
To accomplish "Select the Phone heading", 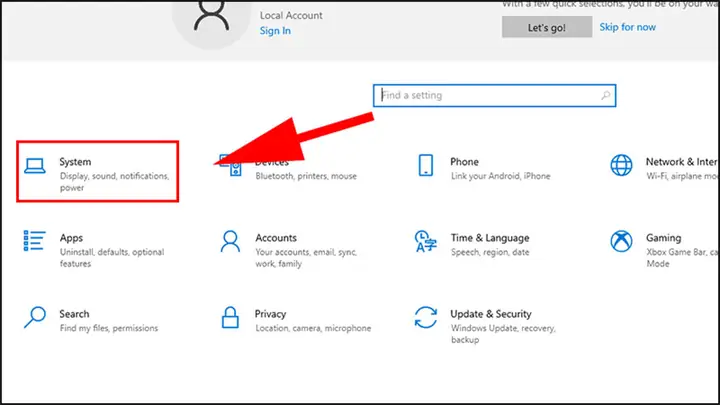I will pos(464,162).
